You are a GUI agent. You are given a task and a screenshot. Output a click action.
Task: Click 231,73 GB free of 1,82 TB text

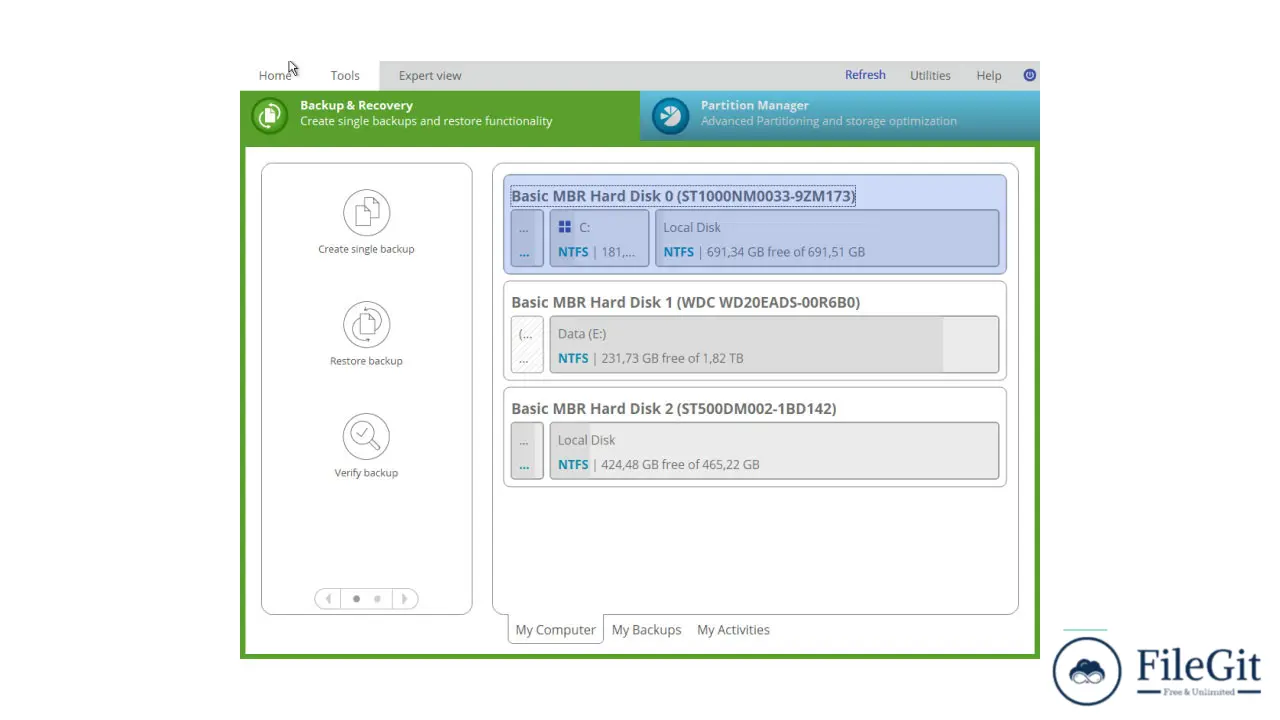672,358
